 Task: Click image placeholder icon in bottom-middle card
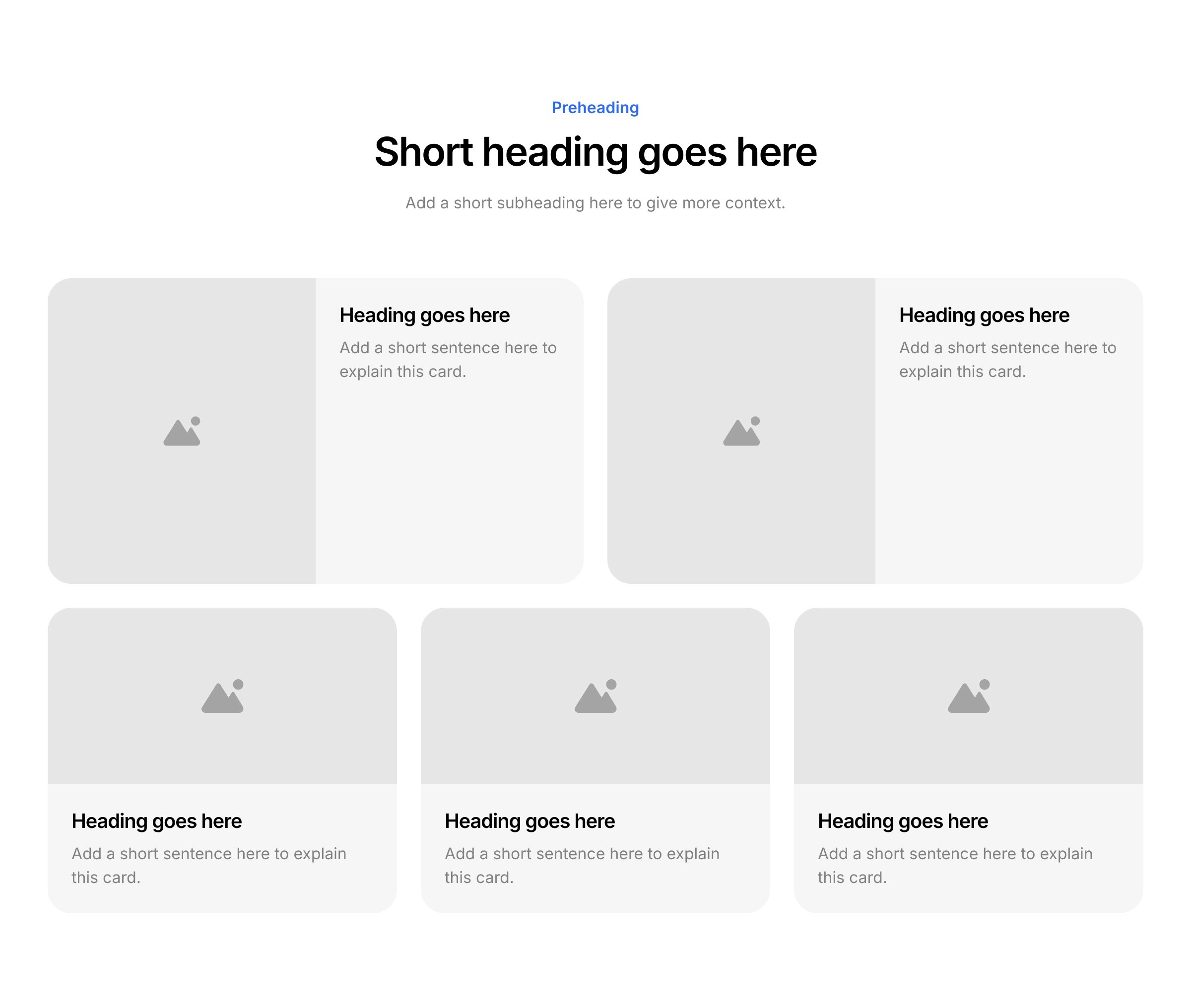coord(595,696)
